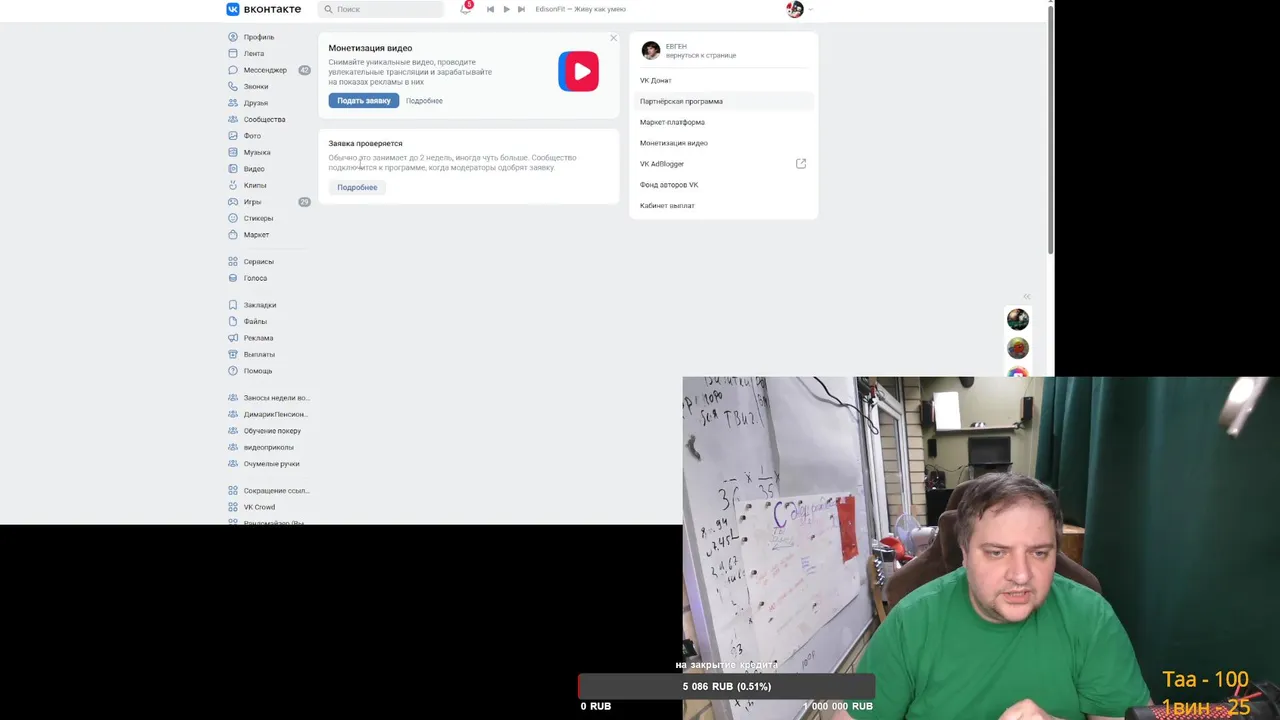The height and width of the screenshot is (720, 1280).
Task: Click Подробнее link beside Подать заявку
Action: [x=424, y=101]
